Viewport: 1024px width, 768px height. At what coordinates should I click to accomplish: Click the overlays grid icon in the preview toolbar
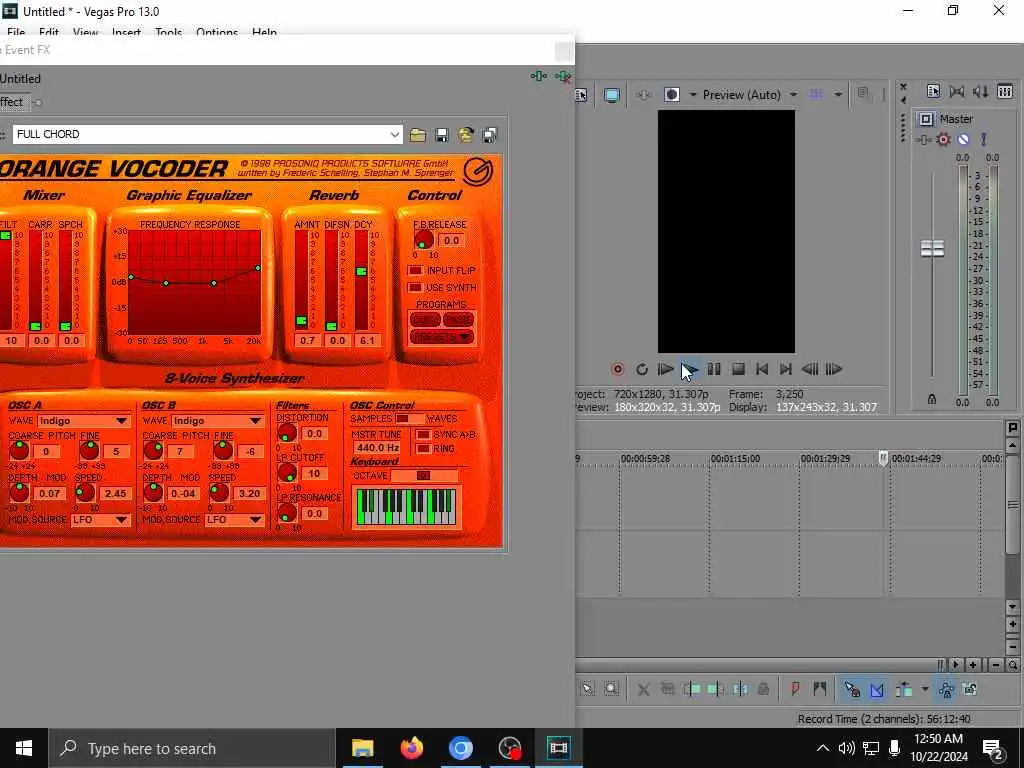pos(816,95)
